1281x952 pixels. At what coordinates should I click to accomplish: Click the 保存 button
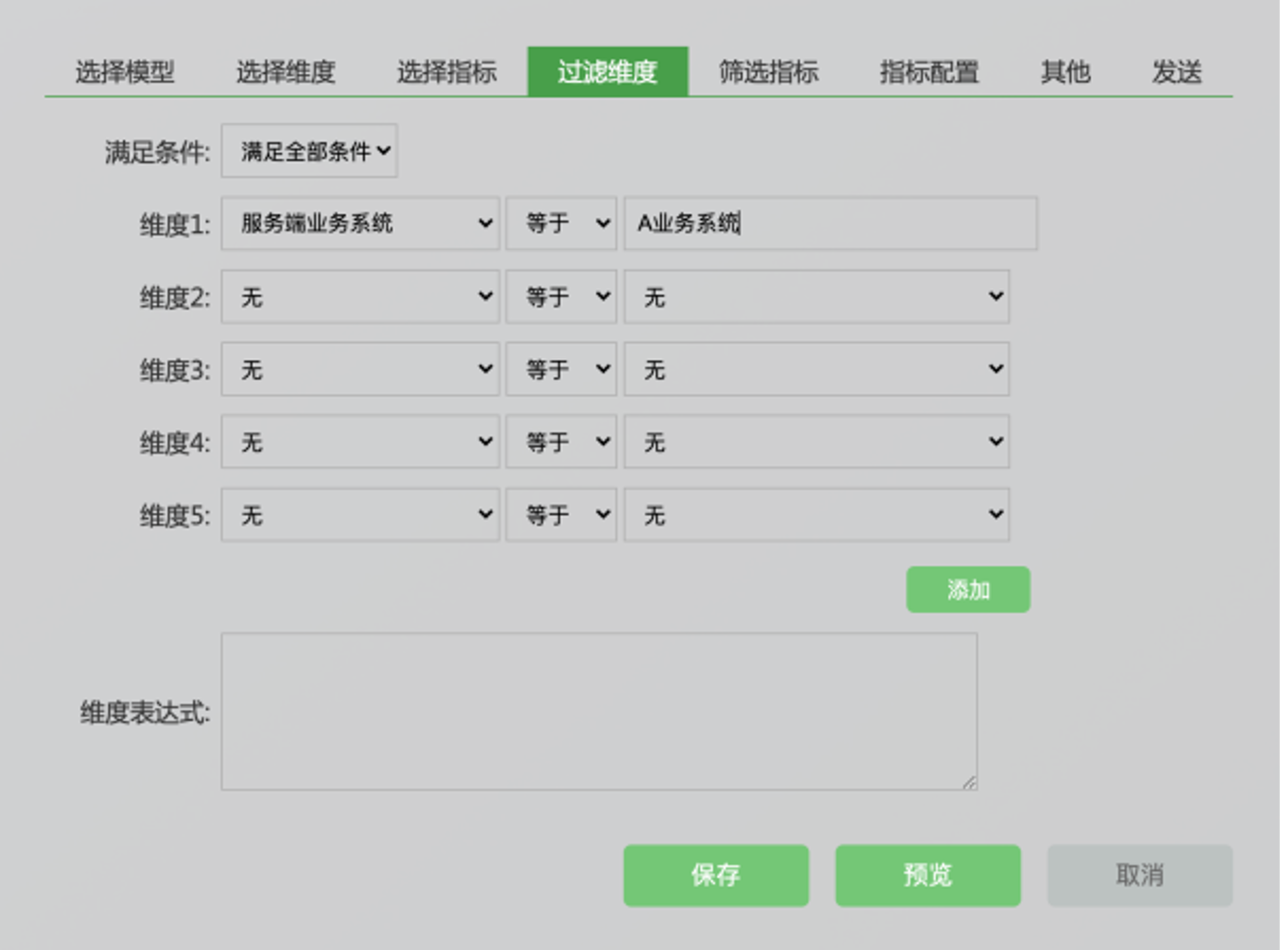point(716,875)
